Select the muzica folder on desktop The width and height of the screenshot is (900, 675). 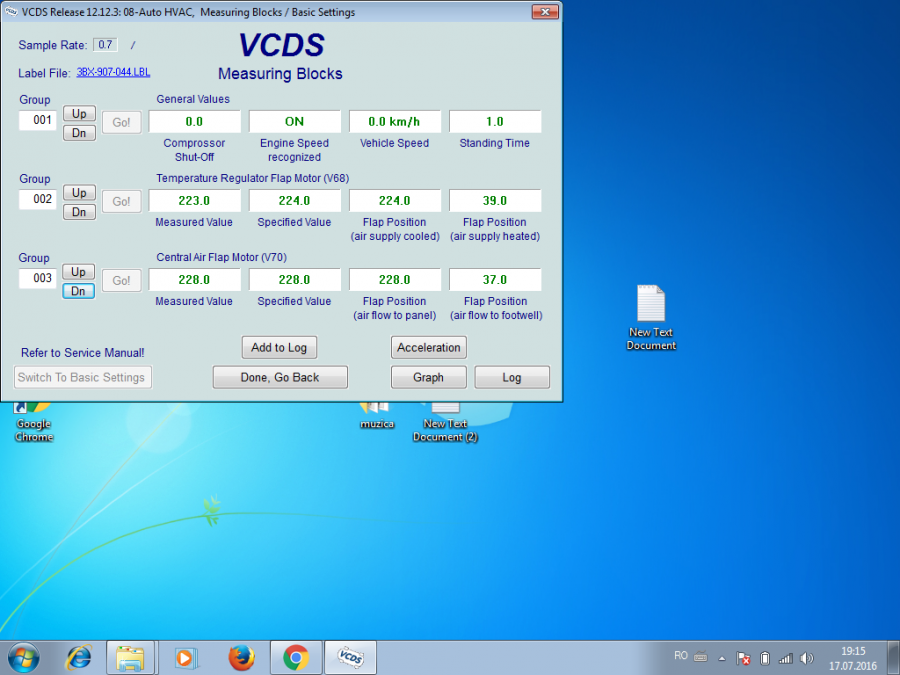(x=374, y=412)
